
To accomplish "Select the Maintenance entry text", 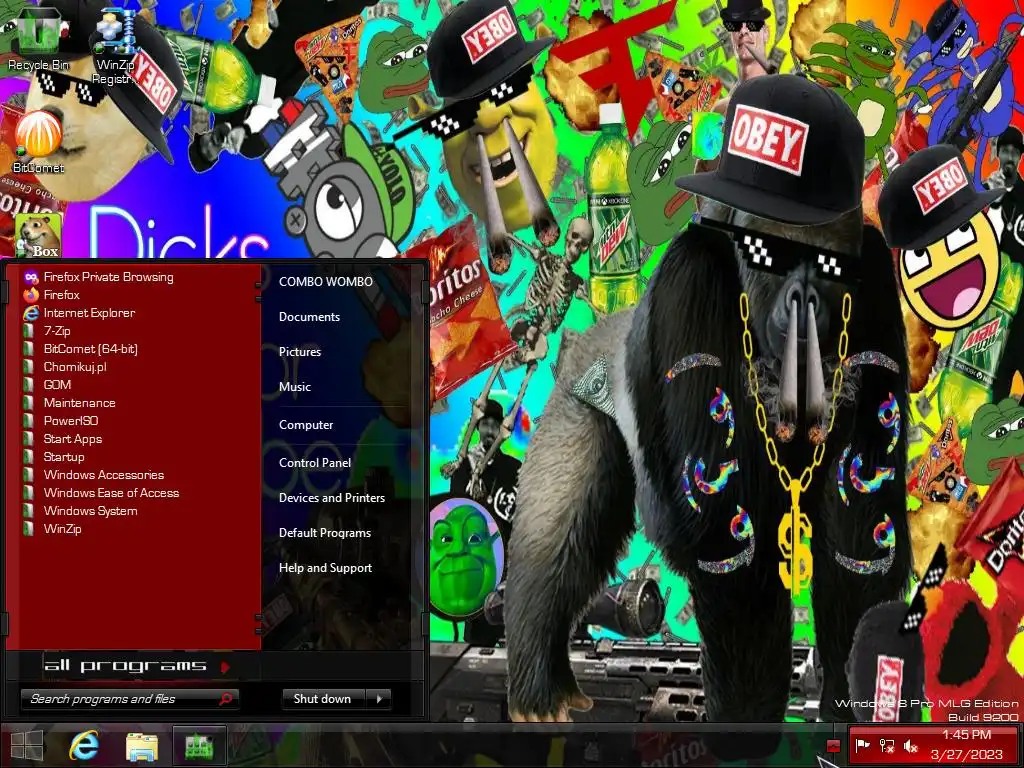I will [79, 403].
